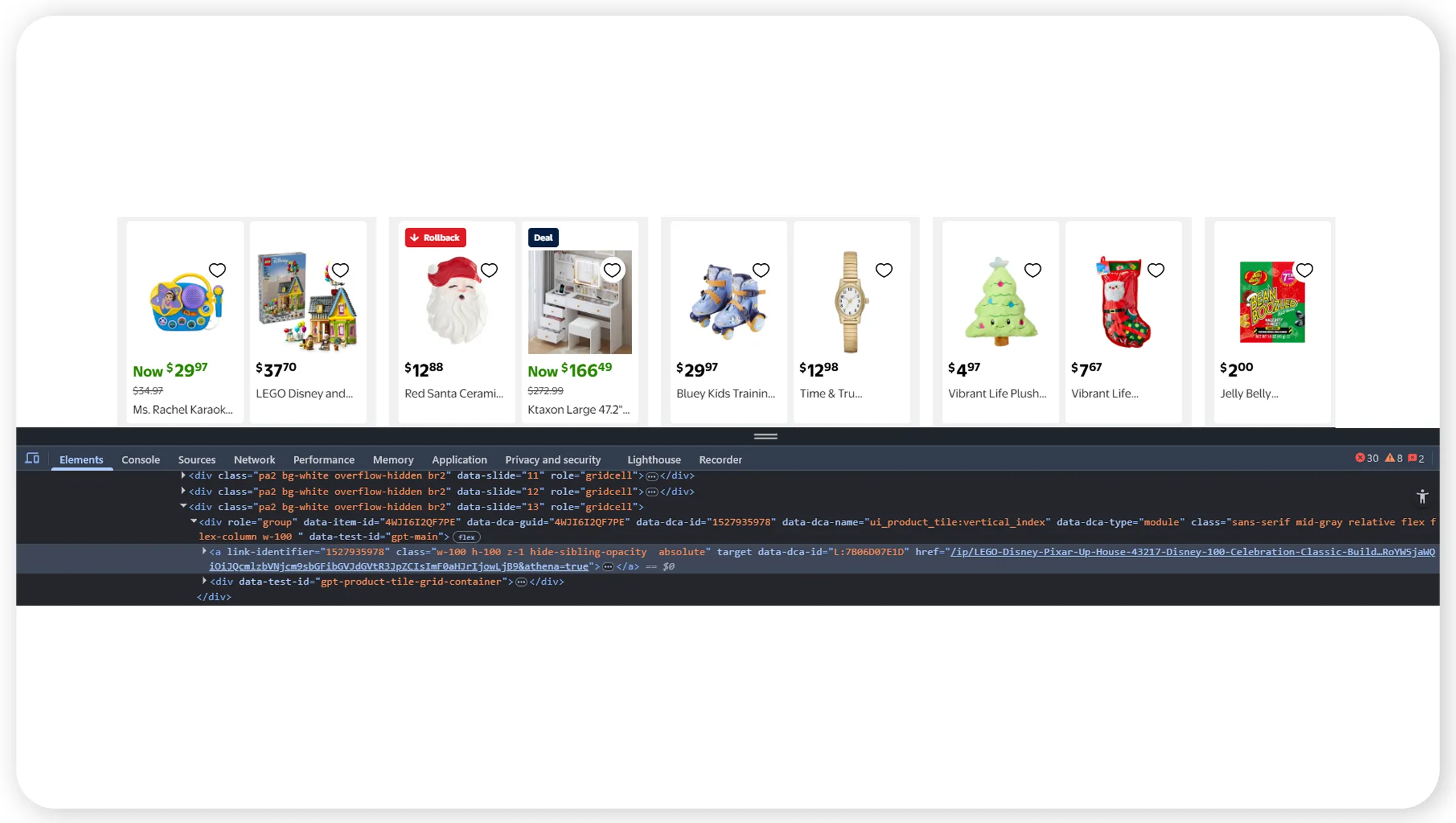Image resolution: width=1456 pixels, height=823 pixels.
Task: Expand the div with data-slide 11
Action: 184,475
